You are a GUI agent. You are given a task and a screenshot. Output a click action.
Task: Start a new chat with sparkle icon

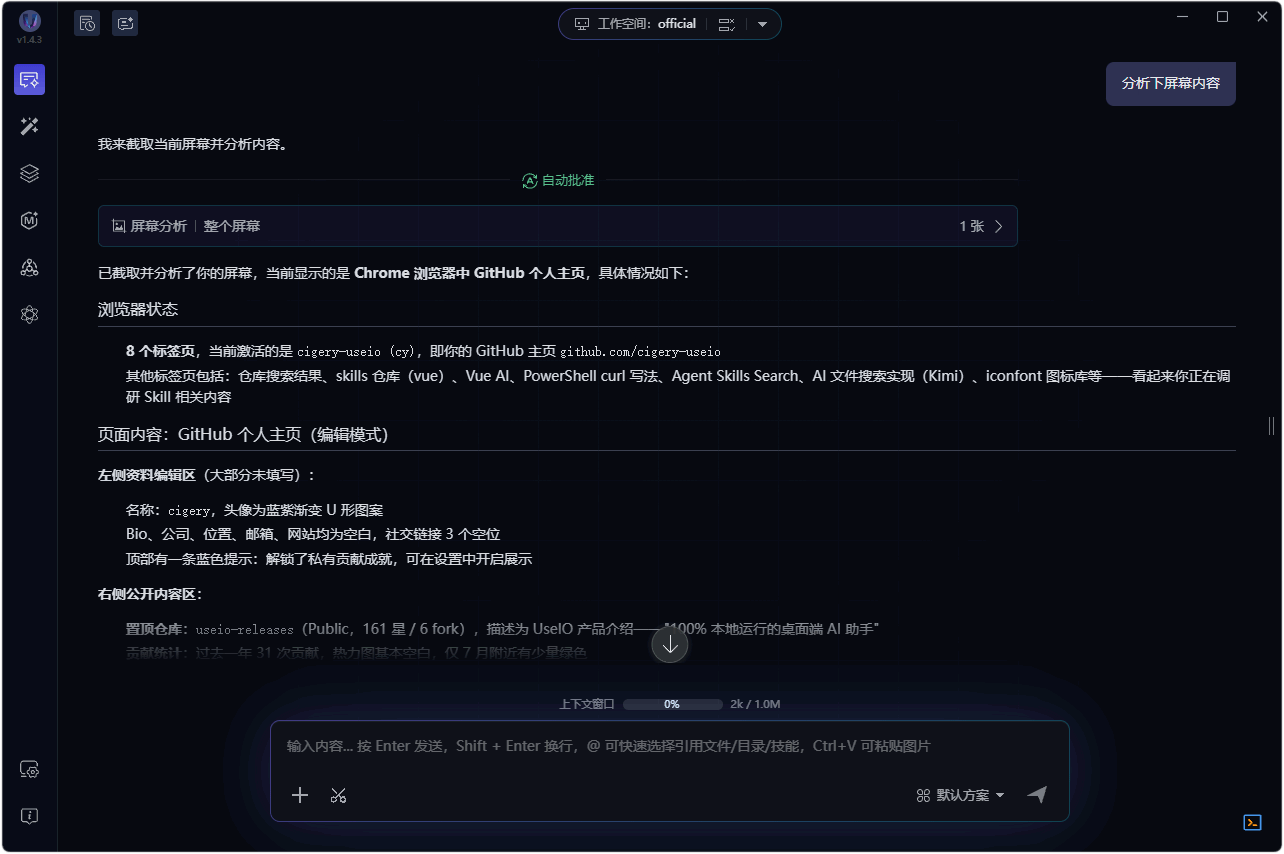125,23
